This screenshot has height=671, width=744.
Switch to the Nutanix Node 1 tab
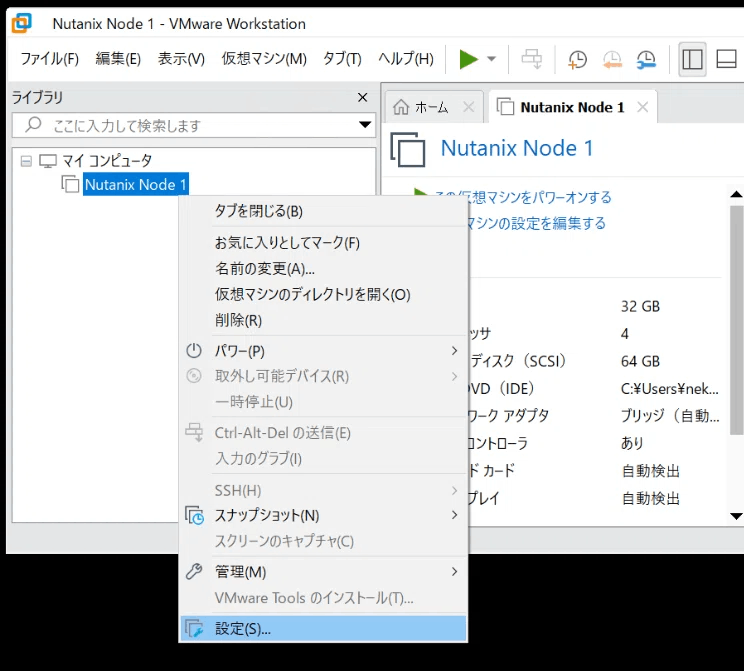point(572,107)
